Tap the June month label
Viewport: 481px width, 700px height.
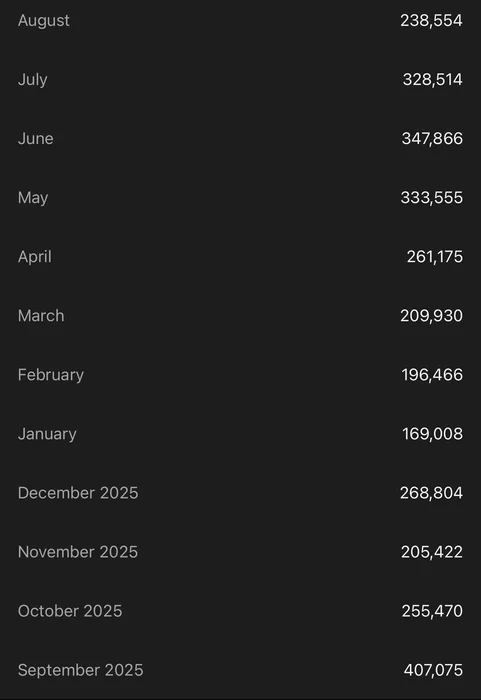(x=36, y=138)
